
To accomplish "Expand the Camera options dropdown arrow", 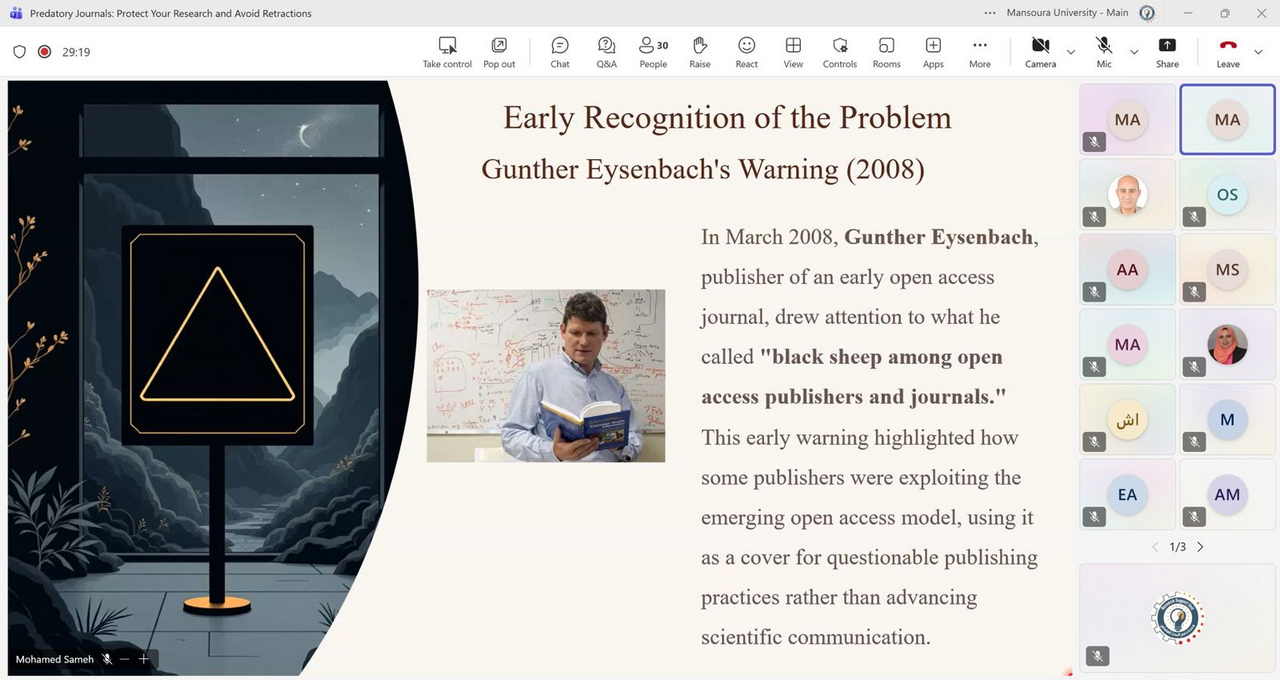I will pyautogui.click(x=1071, y=52).
